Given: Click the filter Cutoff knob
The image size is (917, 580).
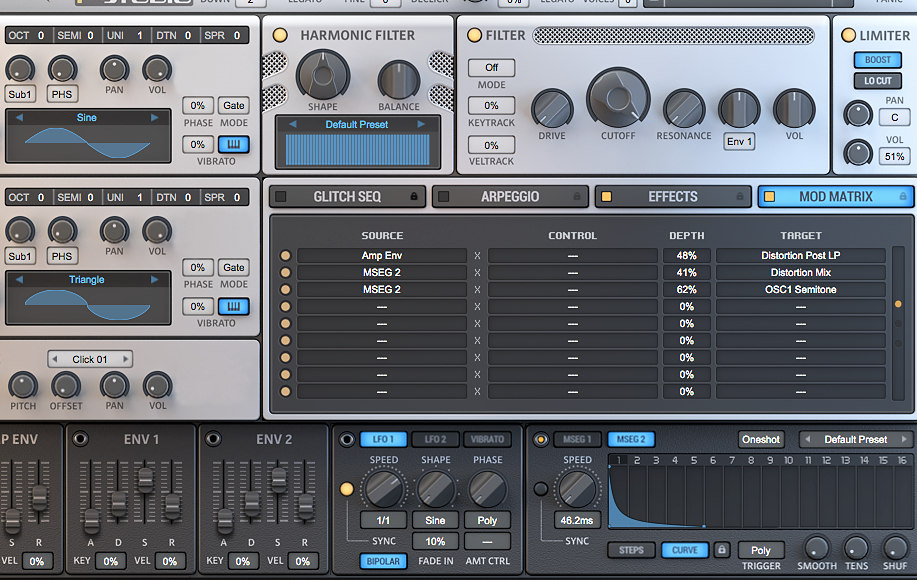Looking at the screenshot, I should 618,98.
